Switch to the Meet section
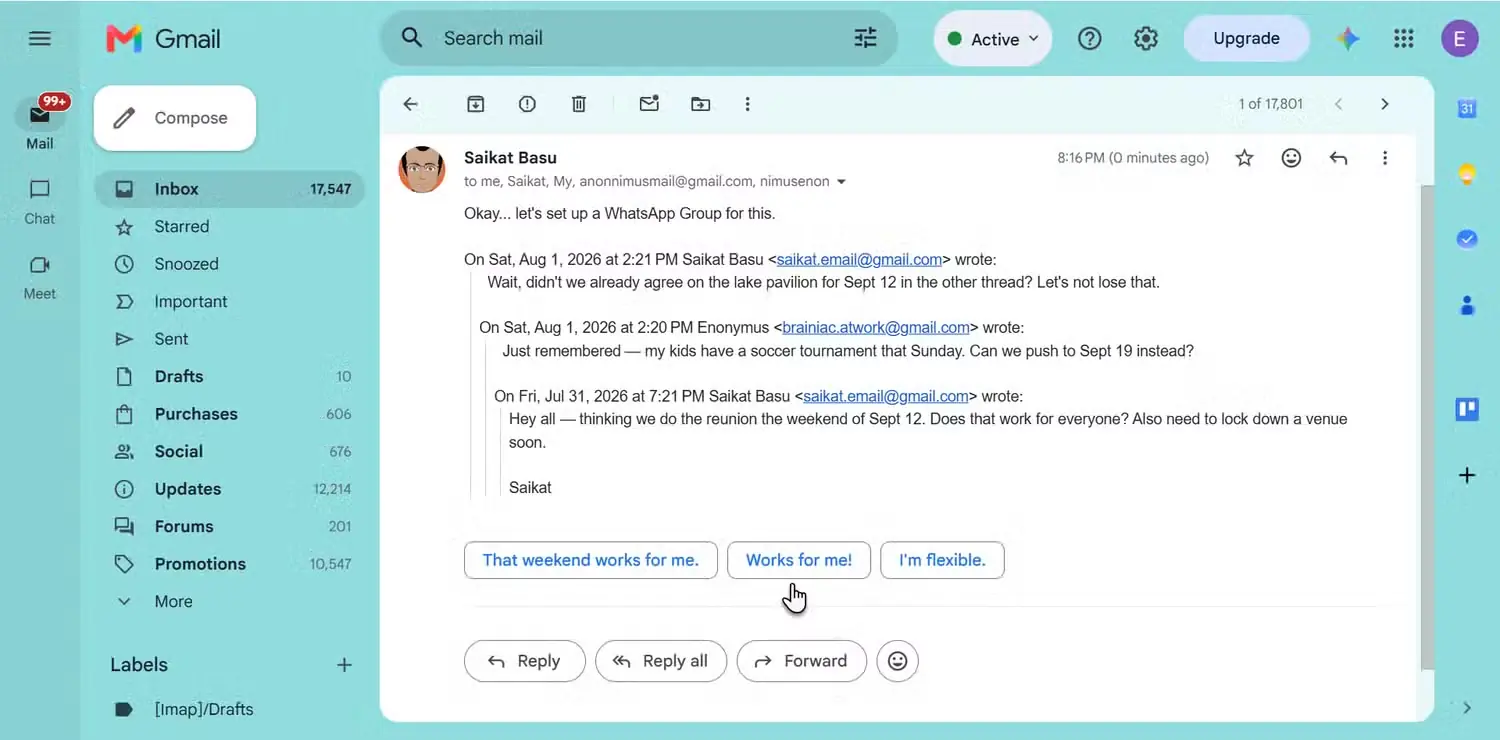Viewport: 1500px width, 740px height. point(40,277)
